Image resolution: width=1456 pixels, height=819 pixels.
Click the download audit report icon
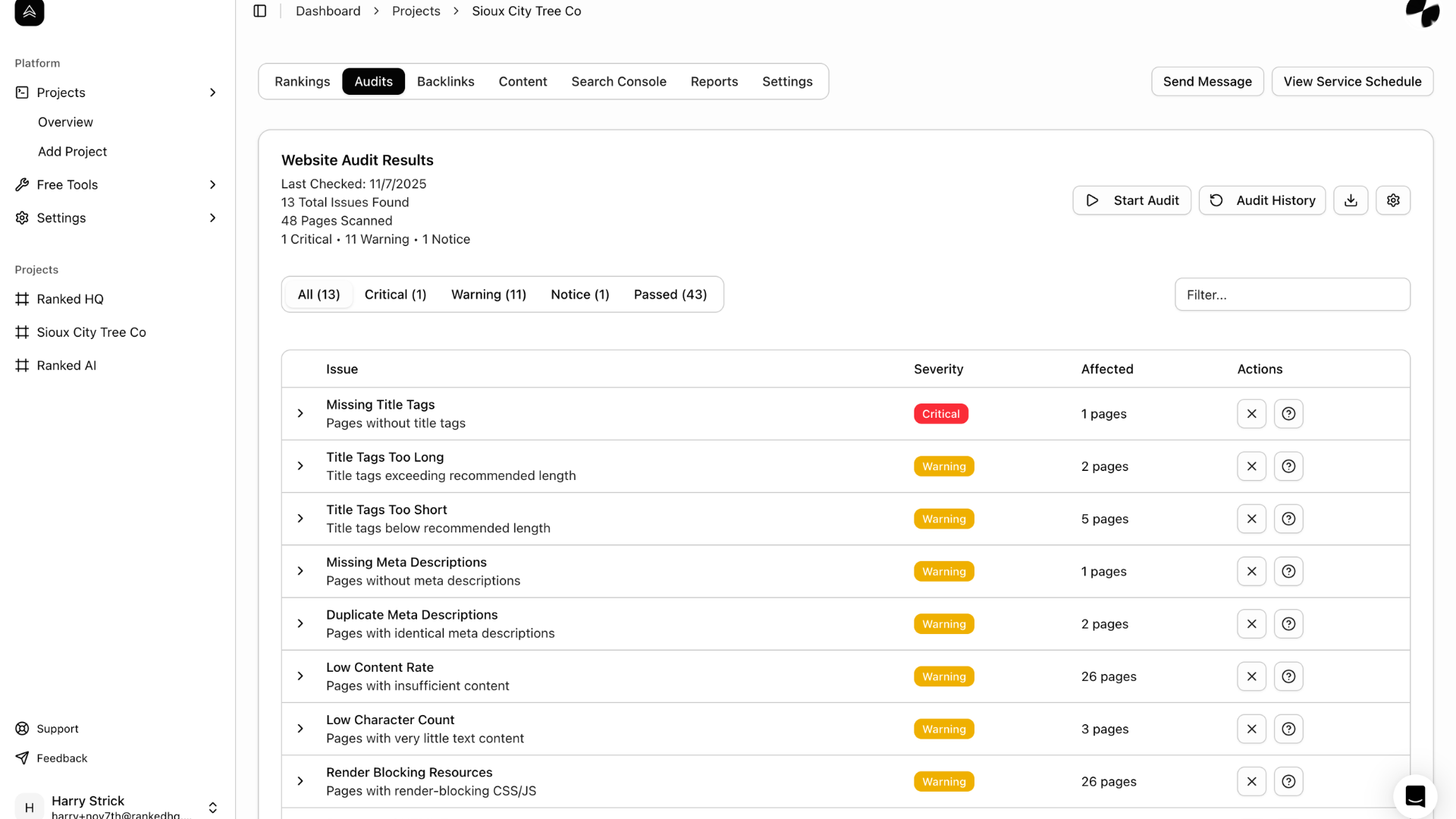tap(1351, 200)
